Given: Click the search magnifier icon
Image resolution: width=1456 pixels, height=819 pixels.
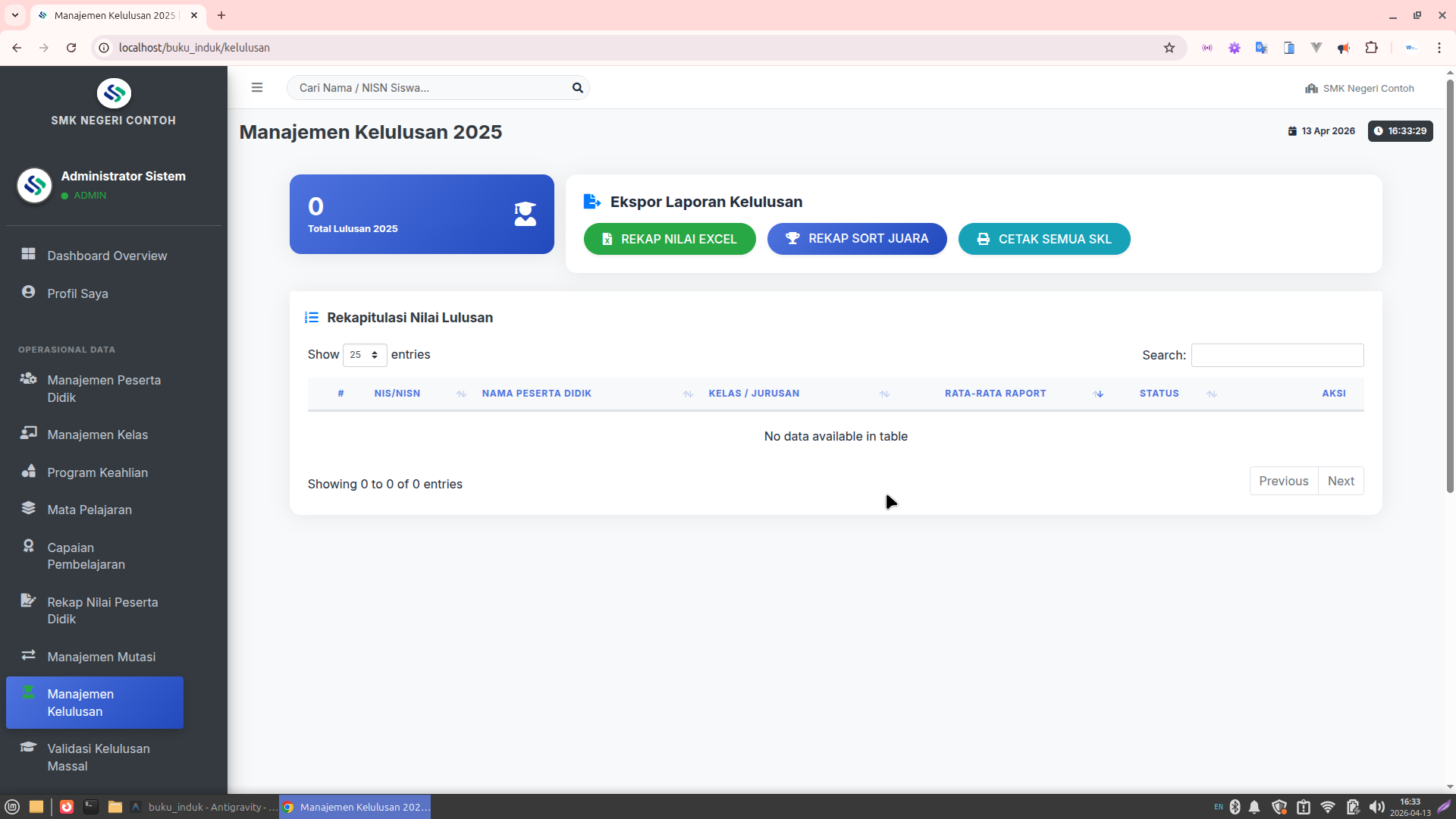Looking at the screenshot, I should [577, 88].
